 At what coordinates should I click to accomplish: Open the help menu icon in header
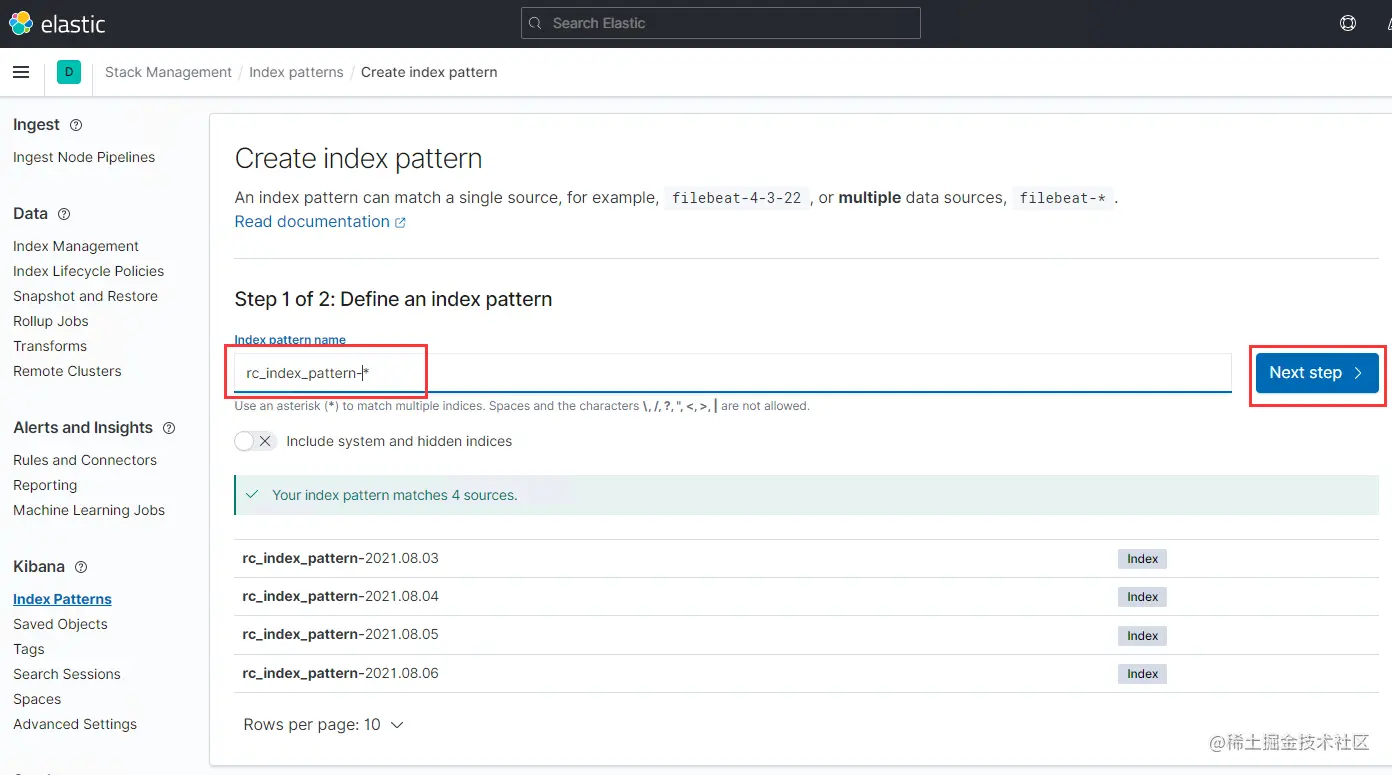[x=1348, y=23]
